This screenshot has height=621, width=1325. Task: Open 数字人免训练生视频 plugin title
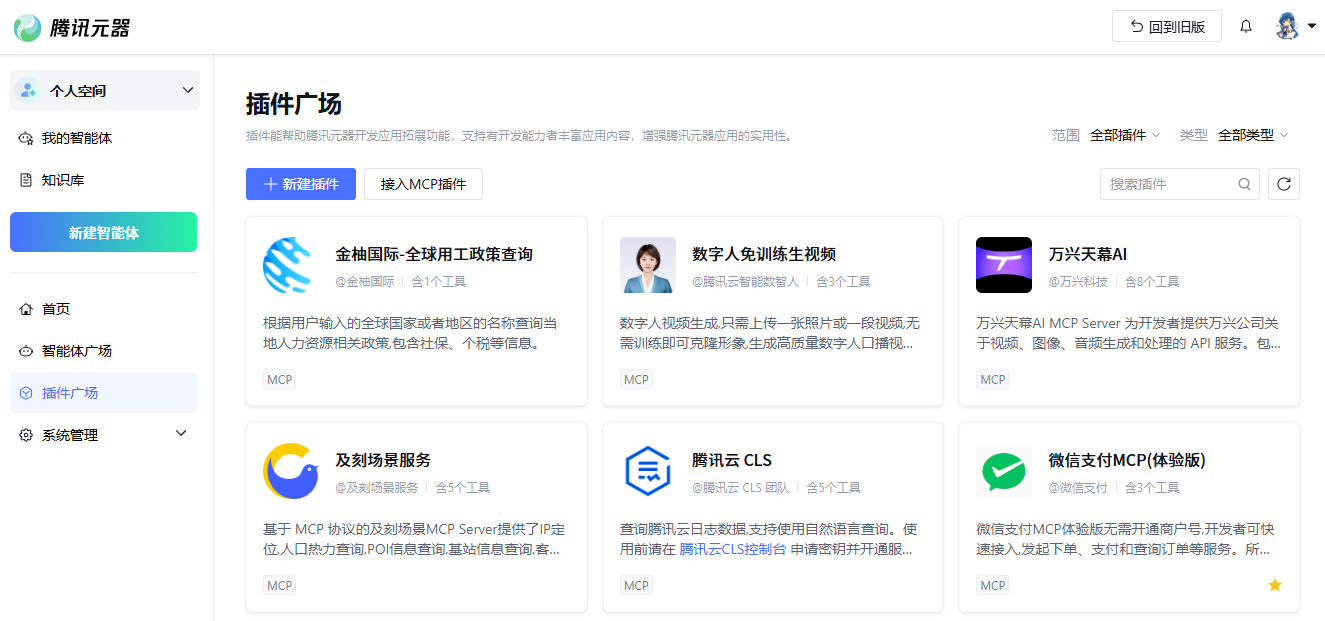[764, 254]
